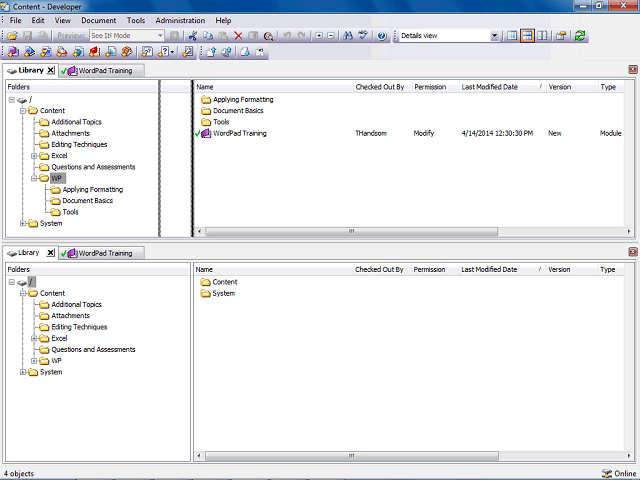Viewport: 640px width, 480px height.
Task: Click the Cancel Check Out icon
Action: 260,52
